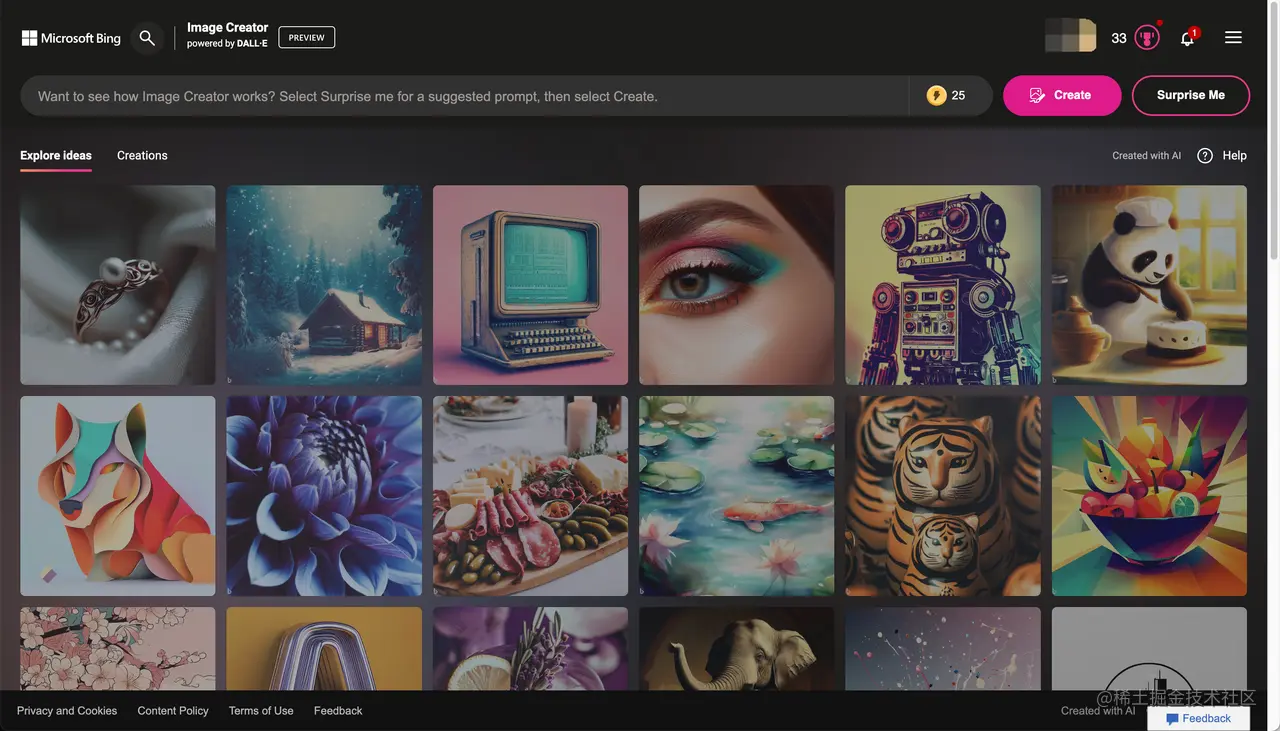
Task: Click the Create button
Action: pyautogui.click(x=1062, y=96)
